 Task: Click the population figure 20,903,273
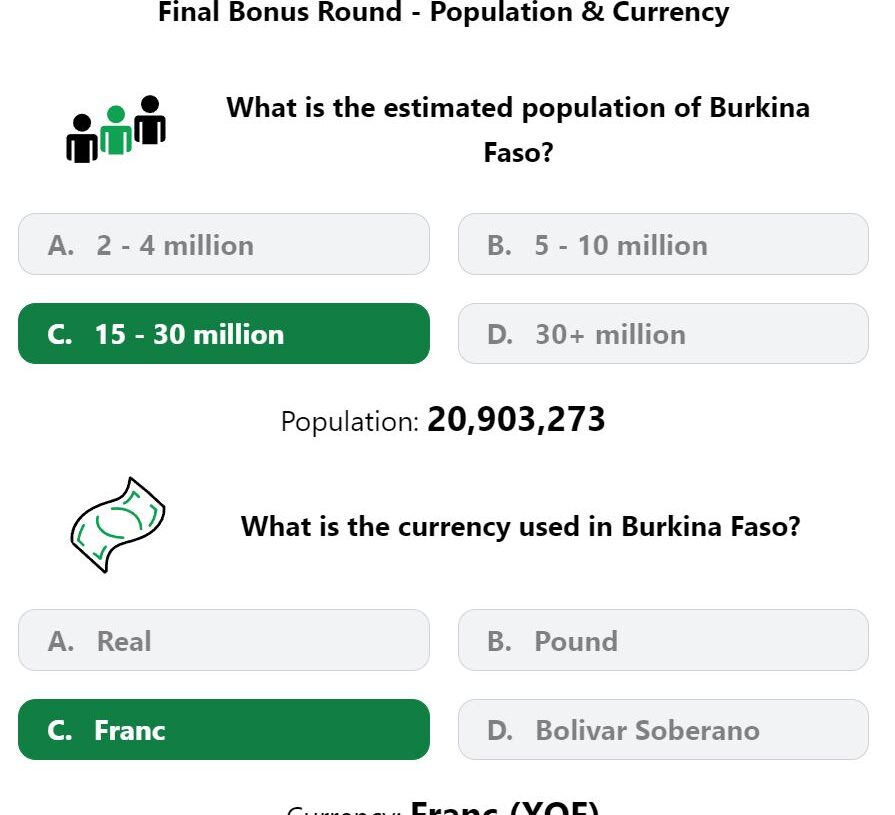(516, 419)
